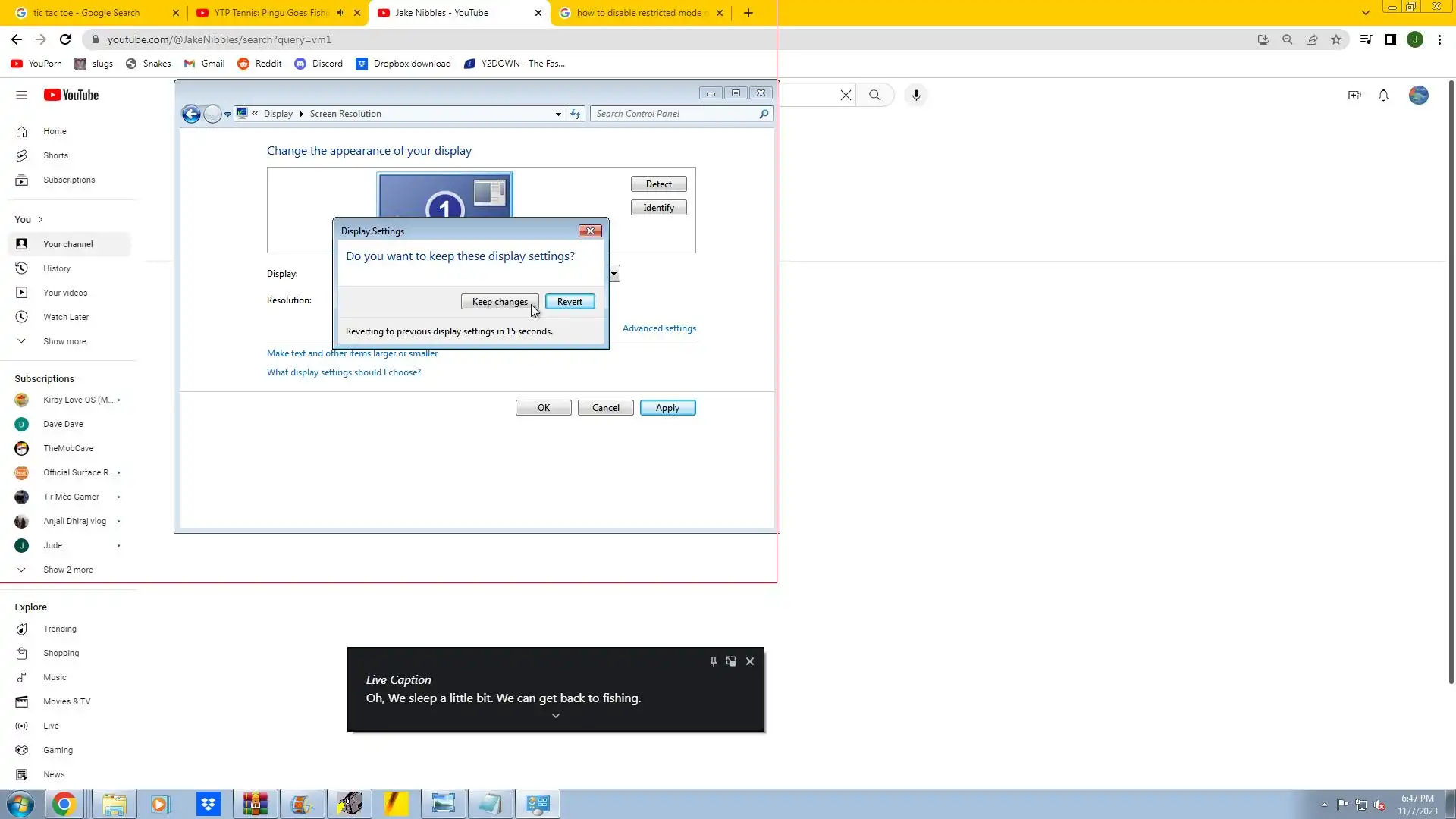Click the Shorts sidebar icon
Viewport: 1456px width, 819px height.
tap(21, 155)
